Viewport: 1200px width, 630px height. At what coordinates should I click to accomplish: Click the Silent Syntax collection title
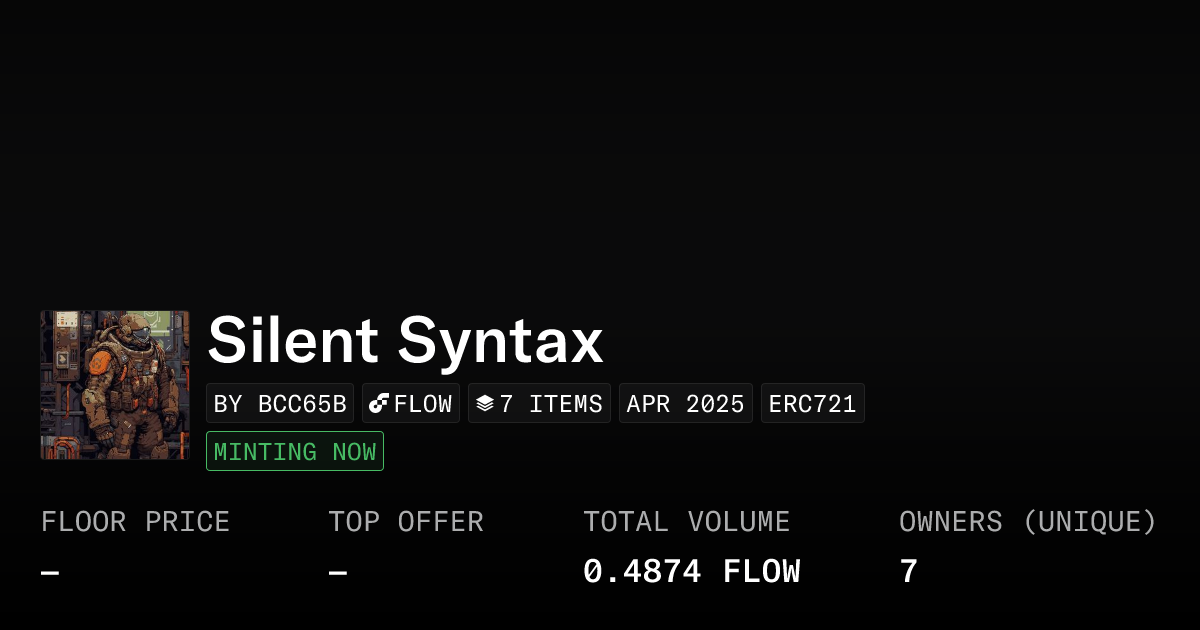405,340
